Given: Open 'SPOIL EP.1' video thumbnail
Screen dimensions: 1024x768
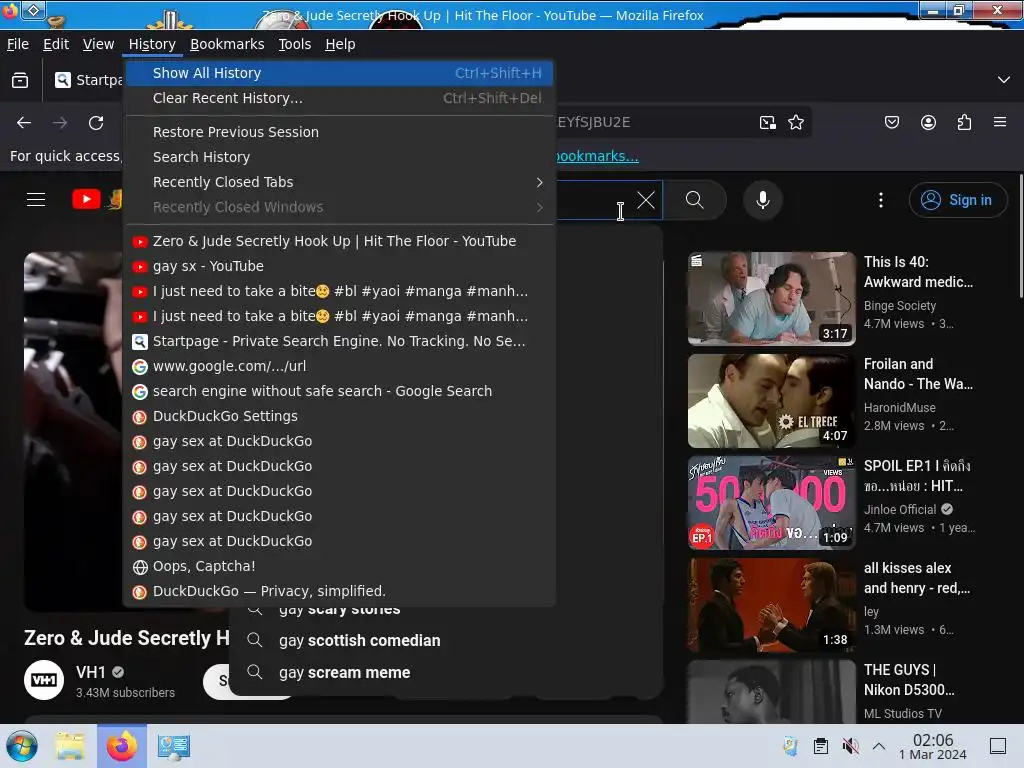Looking at the screenshot, I should pos(771,503).
